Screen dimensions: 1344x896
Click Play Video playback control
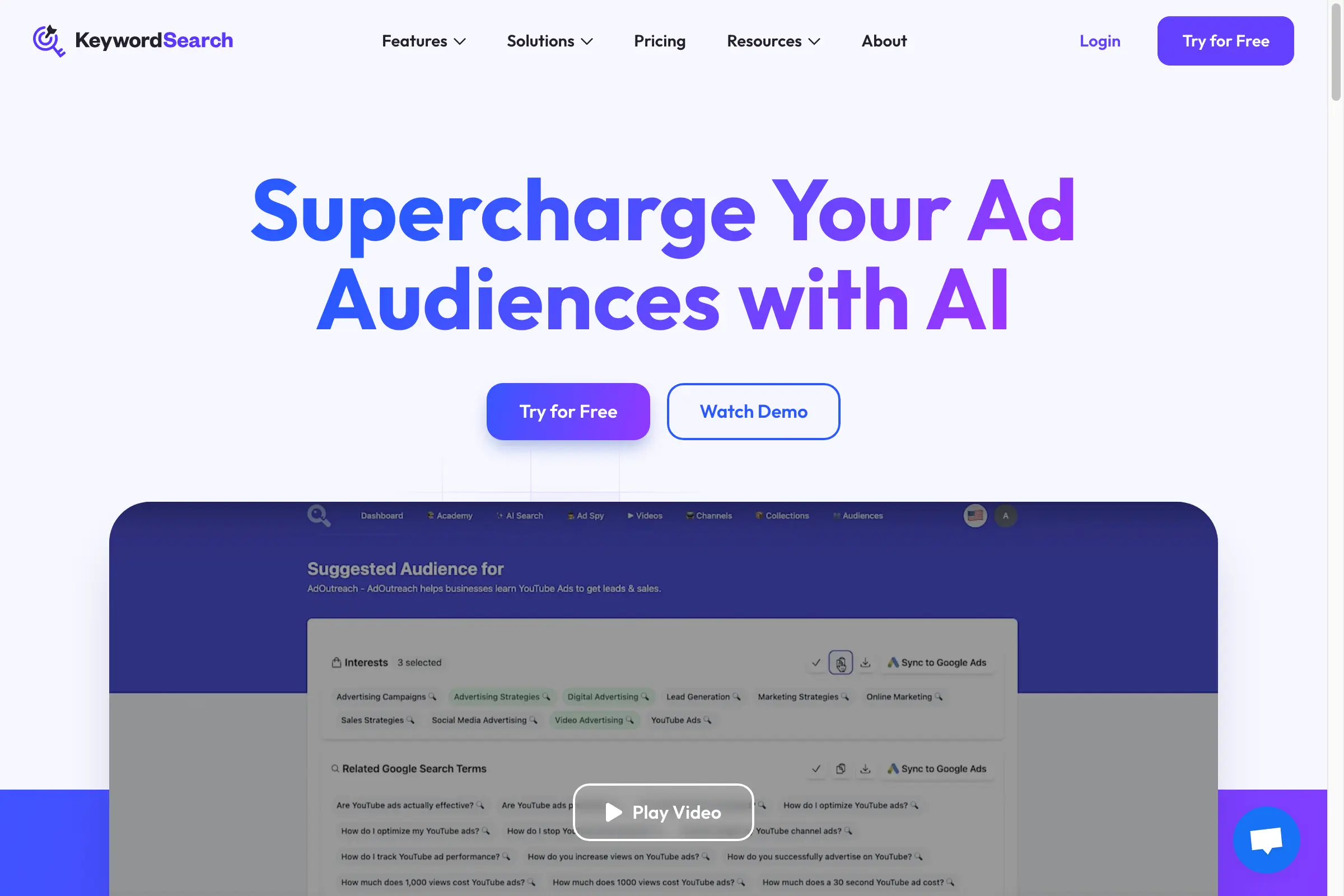pos(664,812)
